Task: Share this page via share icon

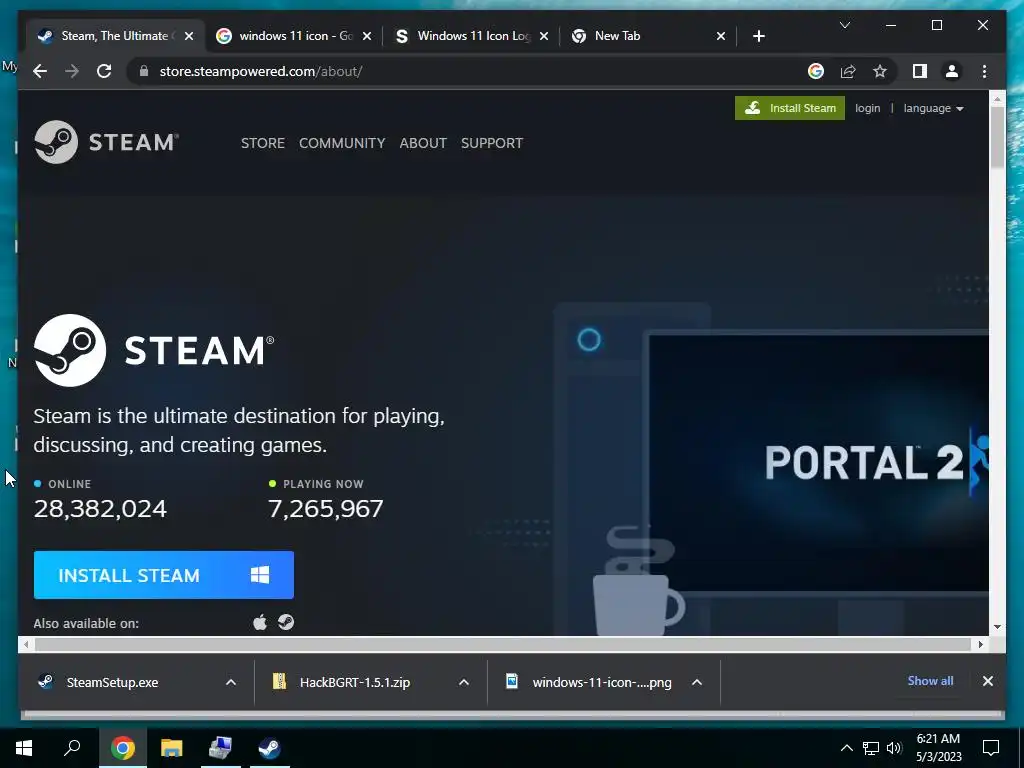Action: pyautogui.click(x=848, y=71)
